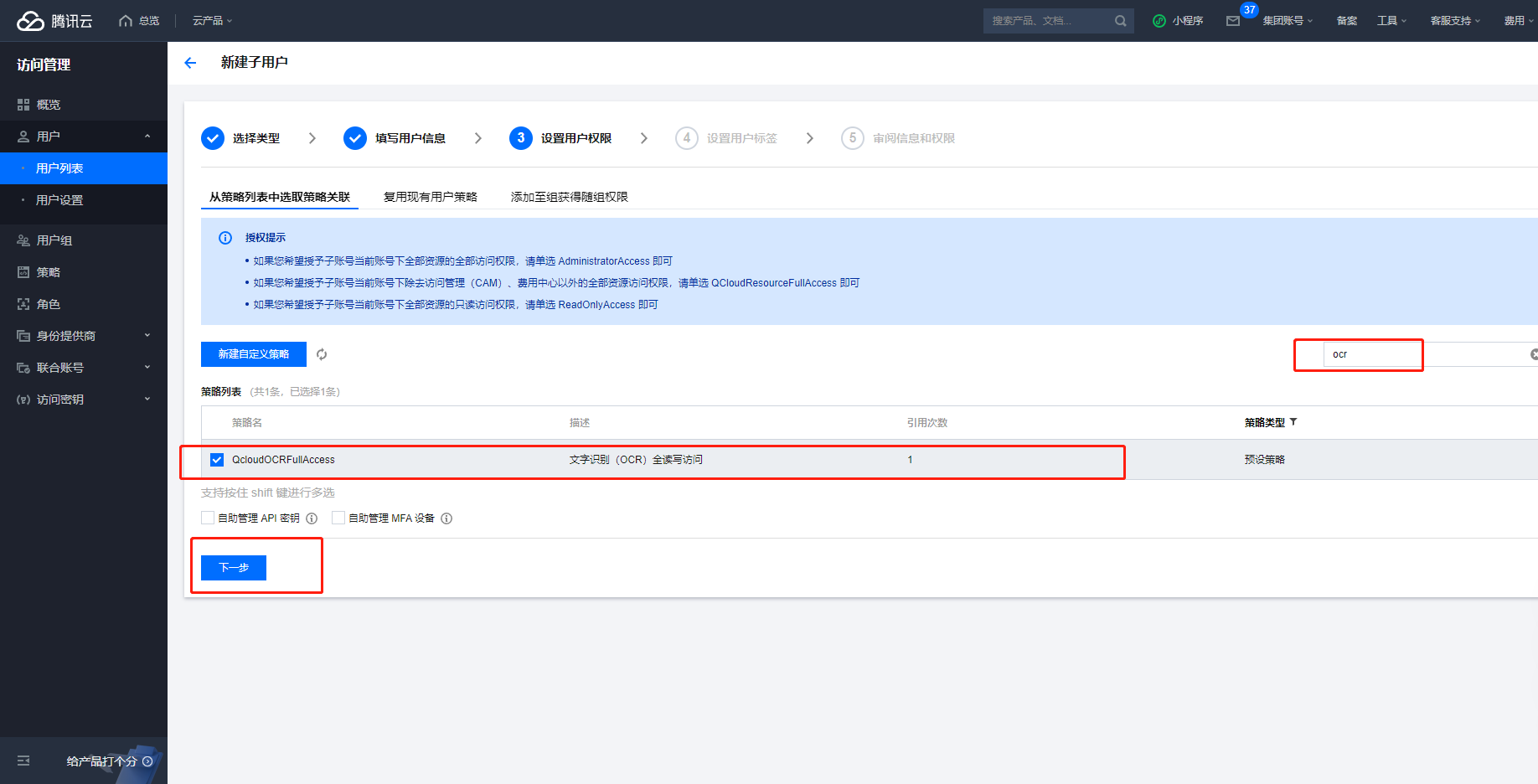Click the 身份提供商 icon in sidebar
This screenshot has height=784, width=1538.
point(23,336)
